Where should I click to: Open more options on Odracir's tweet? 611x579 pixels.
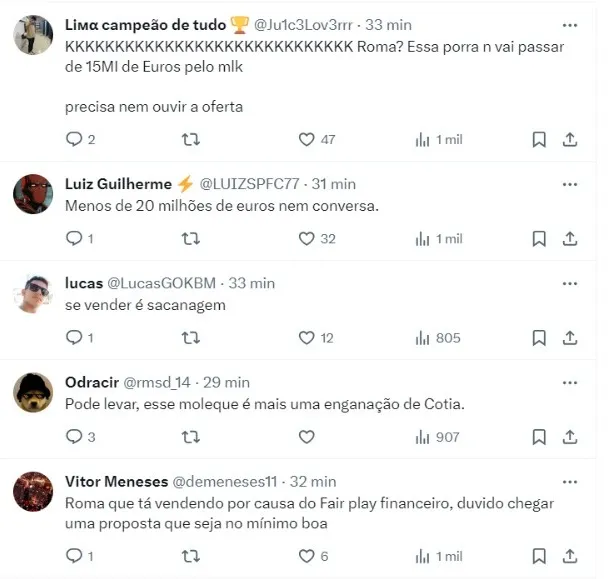pyautogui.click(x=570, y=383)
